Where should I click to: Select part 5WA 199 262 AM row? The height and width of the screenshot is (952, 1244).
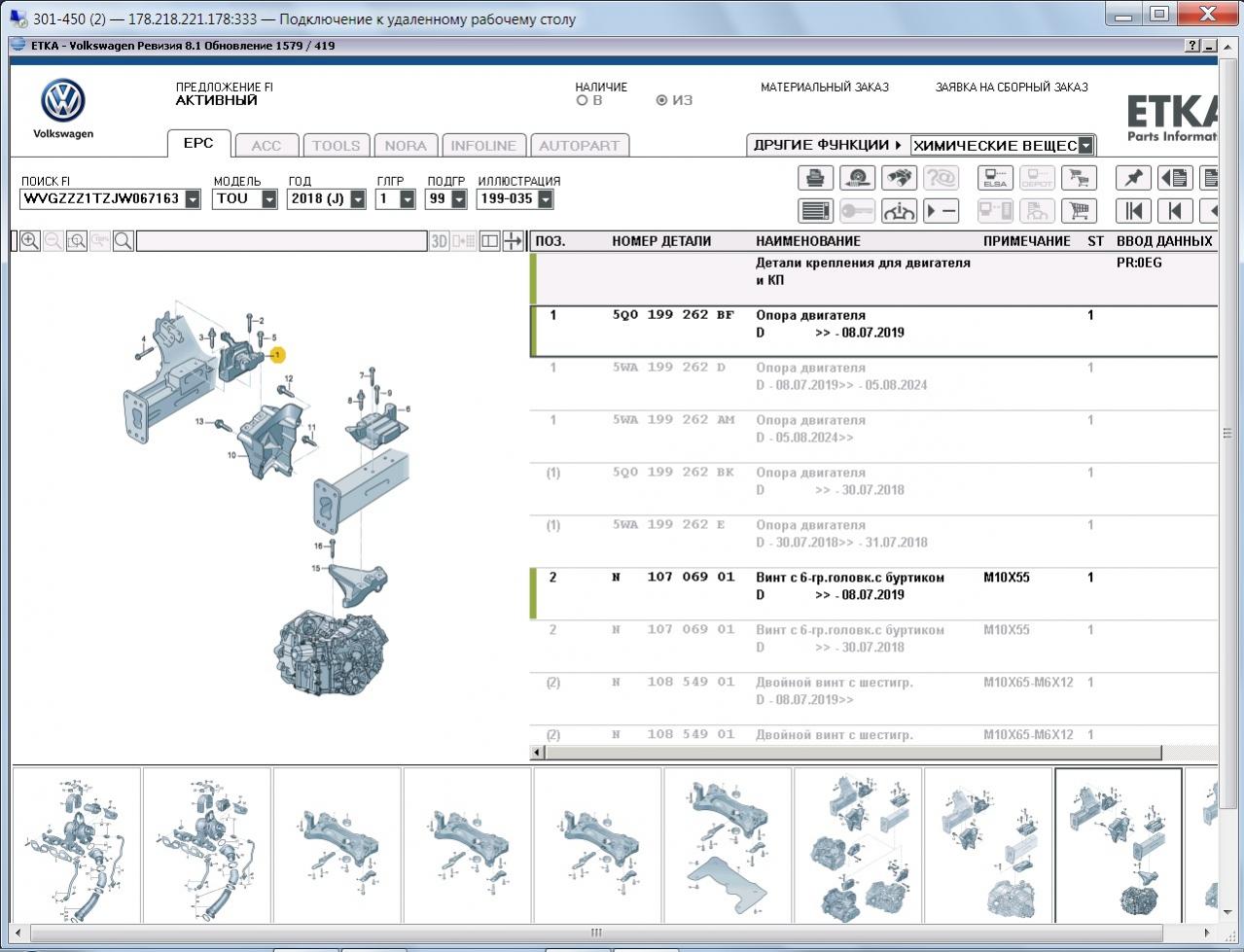pyautogui.click(x=873, y=437)
